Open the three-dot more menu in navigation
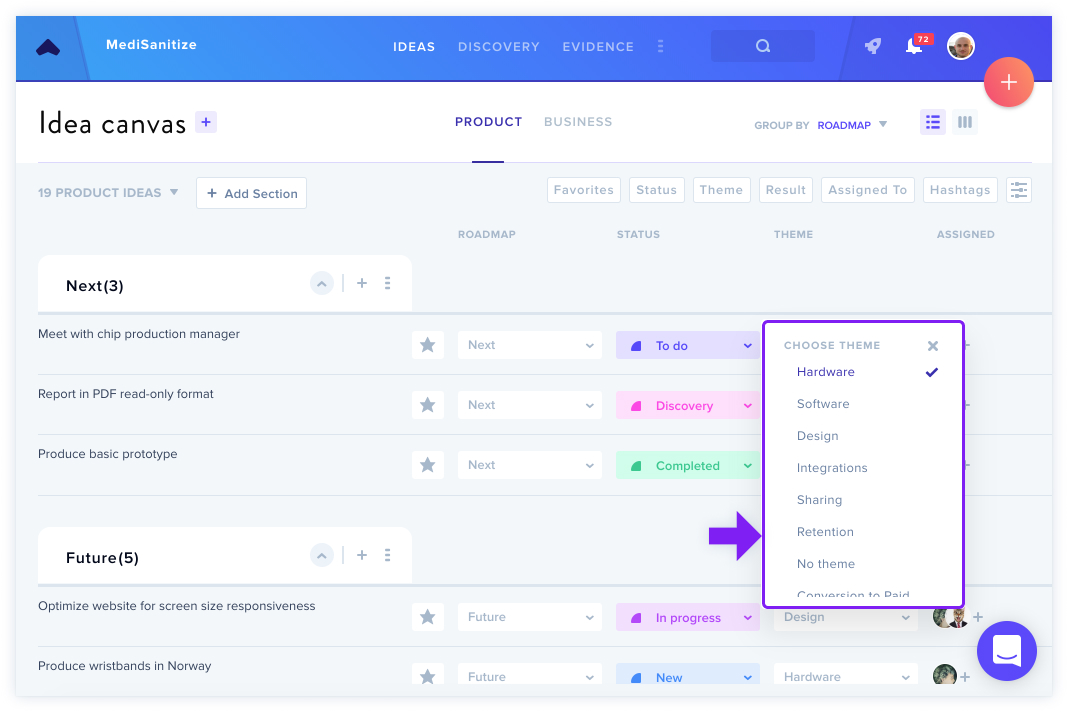The width and height of the screenshot is (1068, 712). pyautogui.click(x=660, y=46)
